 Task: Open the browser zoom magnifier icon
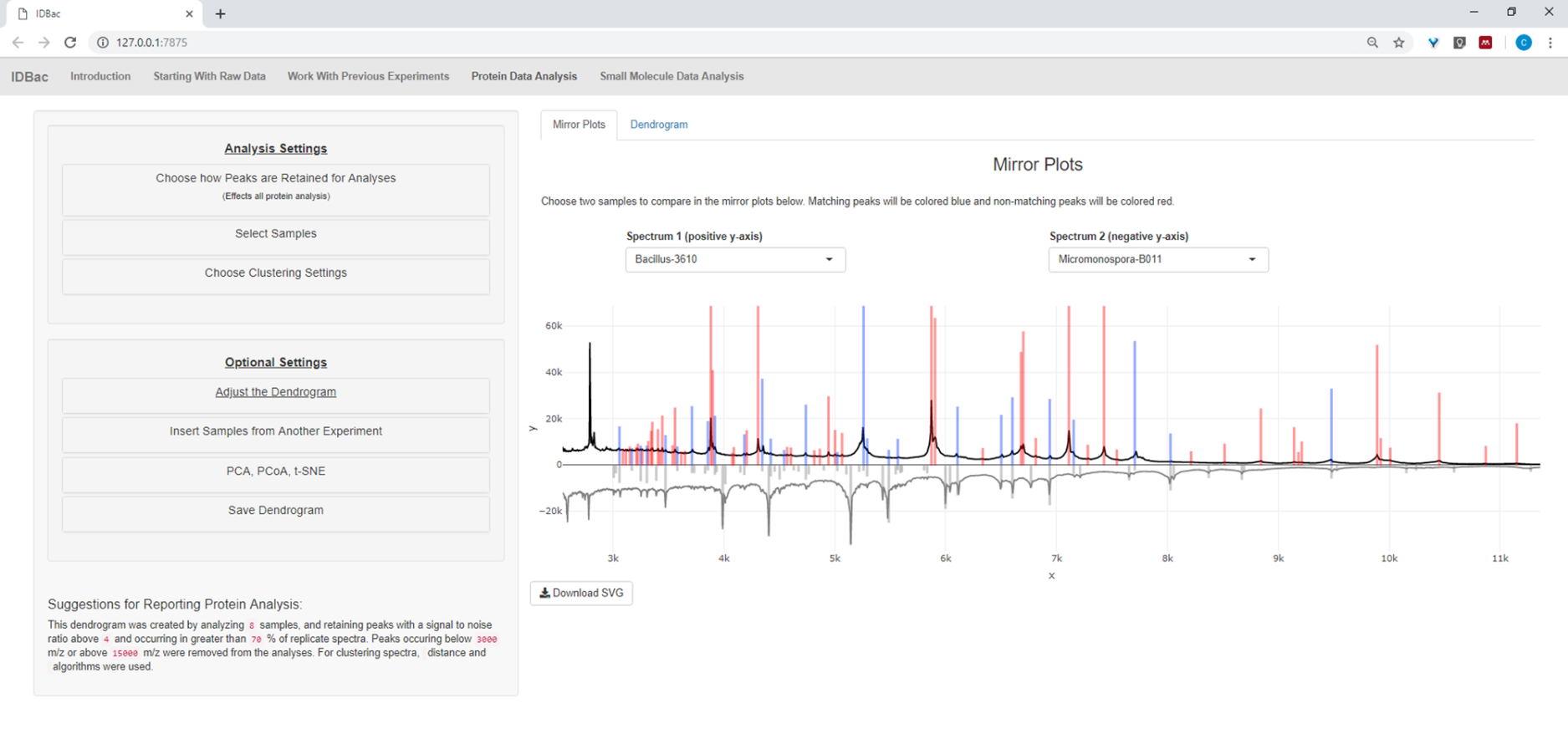tap(1372, 43)
